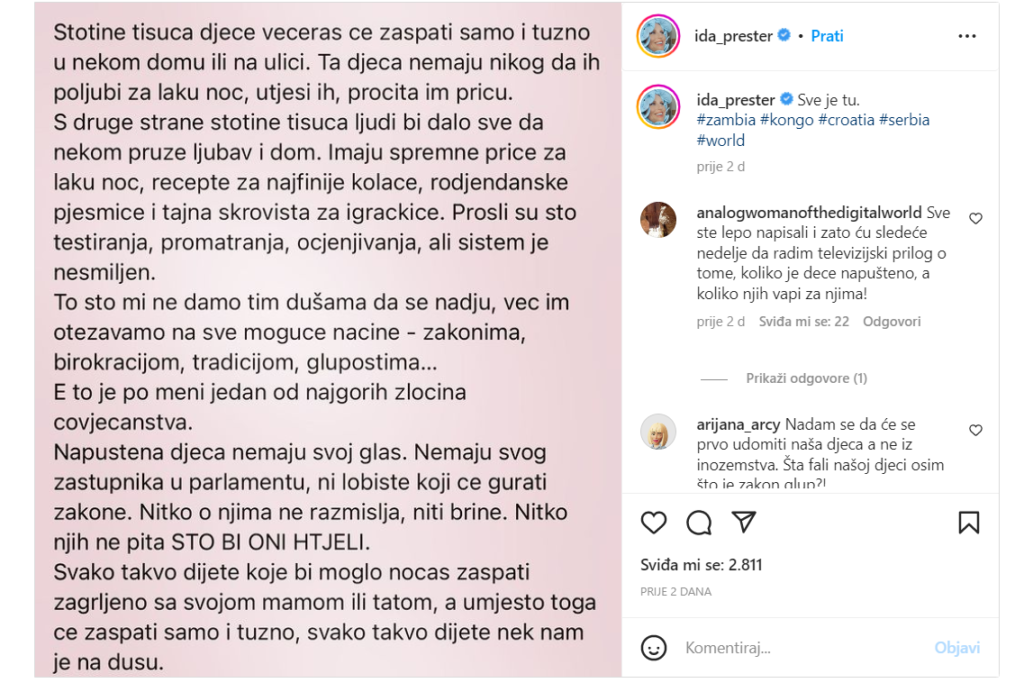Like the post with the heart icon
Viewport: 1024px width, 692px height.
(654, 522)
